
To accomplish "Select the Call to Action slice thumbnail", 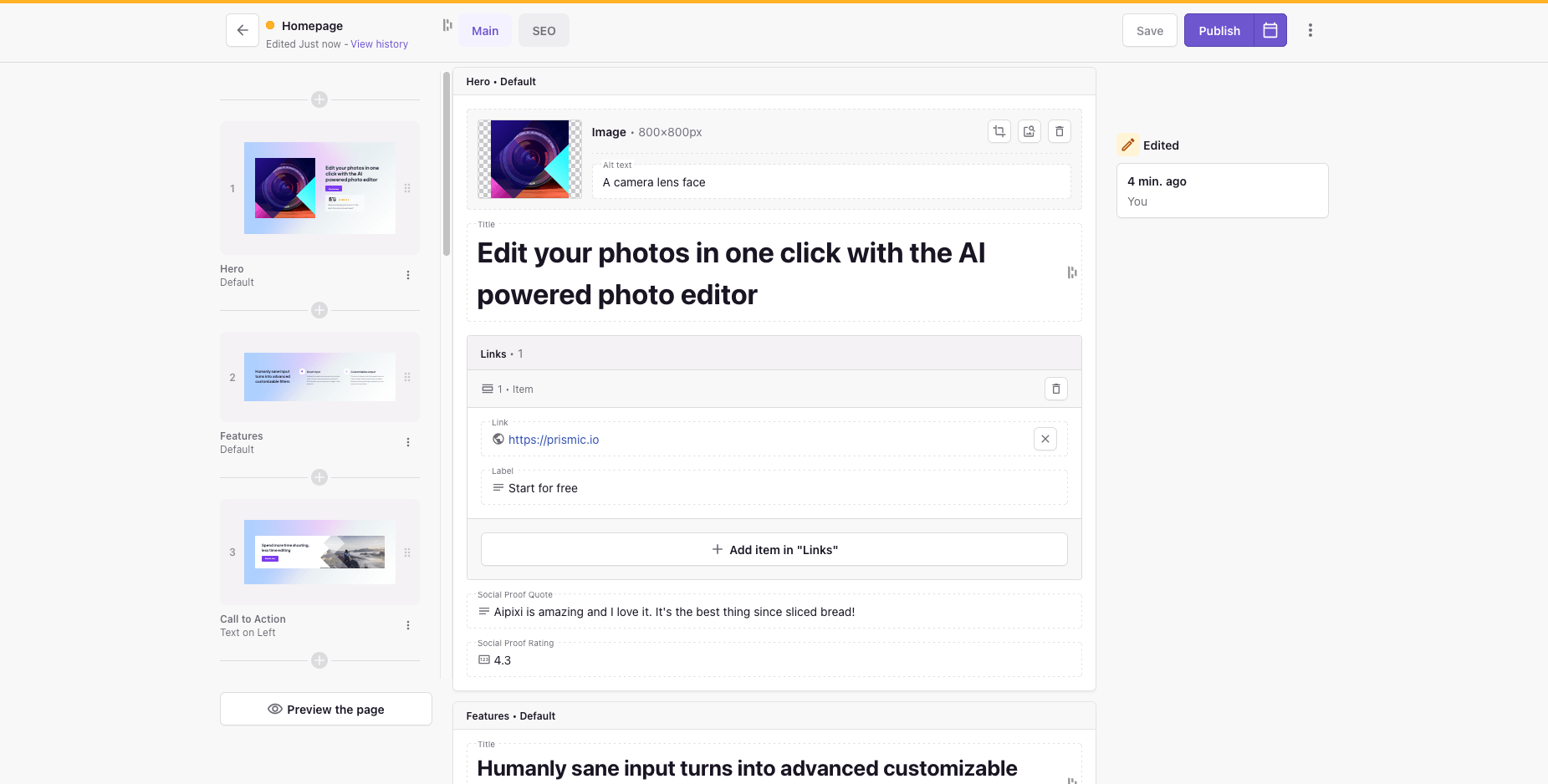I will [x=319, y=552].
